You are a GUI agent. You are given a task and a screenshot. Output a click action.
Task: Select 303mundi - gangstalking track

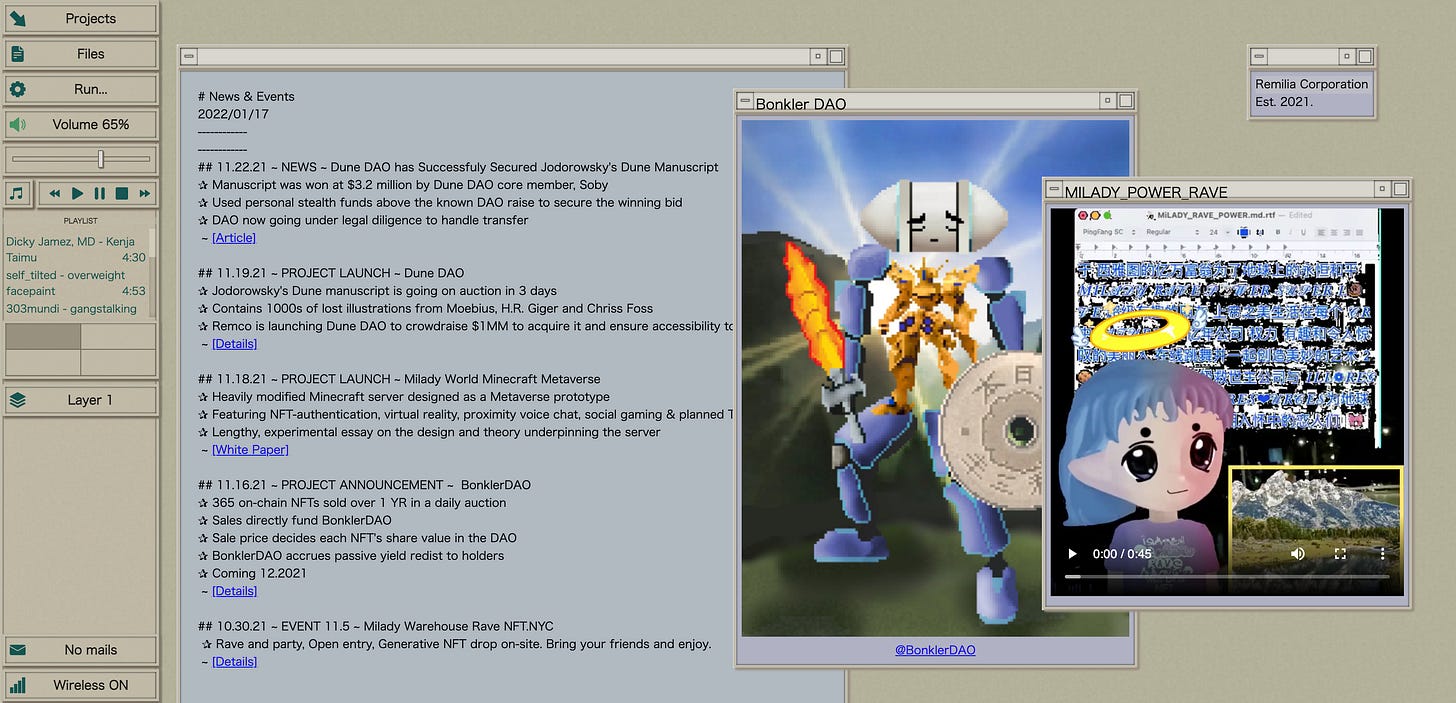(x=71, y=308)
